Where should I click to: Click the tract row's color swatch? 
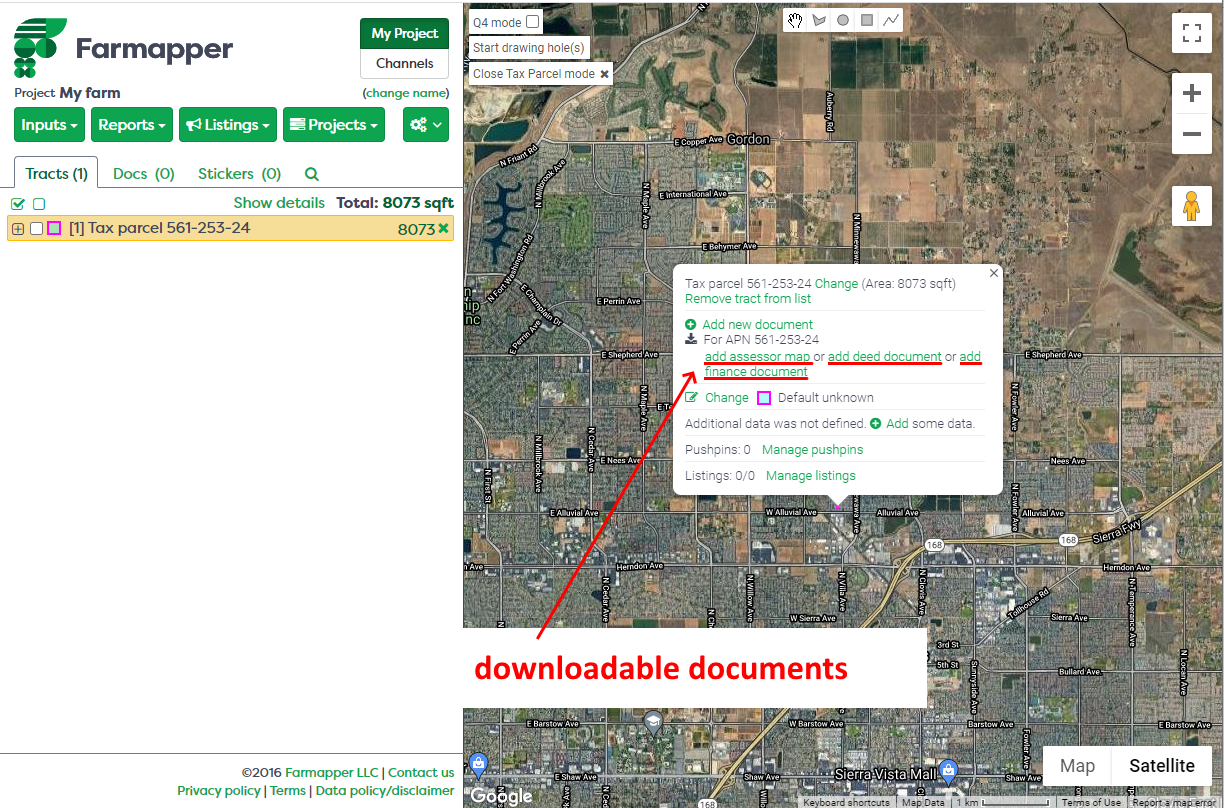click(54, 229)
